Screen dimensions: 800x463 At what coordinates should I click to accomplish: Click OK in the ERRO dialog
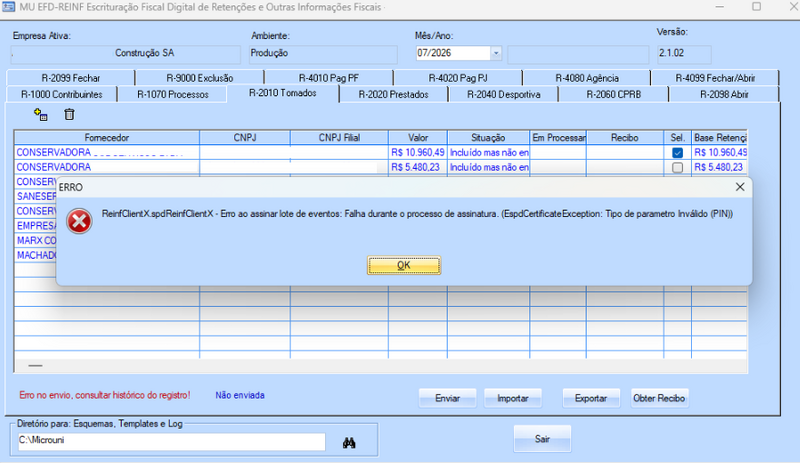[x=404, y=265]
